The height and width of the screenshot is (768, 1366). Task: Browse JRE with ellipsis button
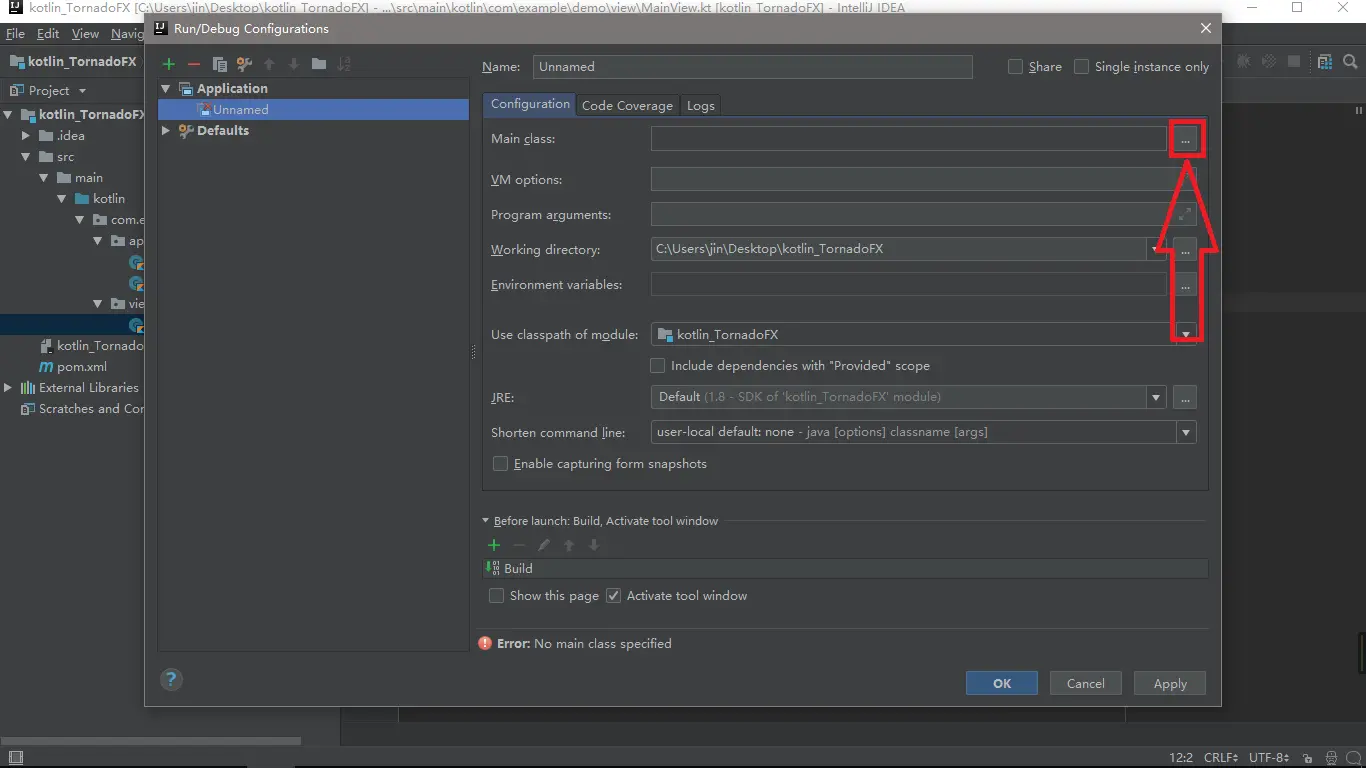pyautogui.click(x=1185, y=397)
